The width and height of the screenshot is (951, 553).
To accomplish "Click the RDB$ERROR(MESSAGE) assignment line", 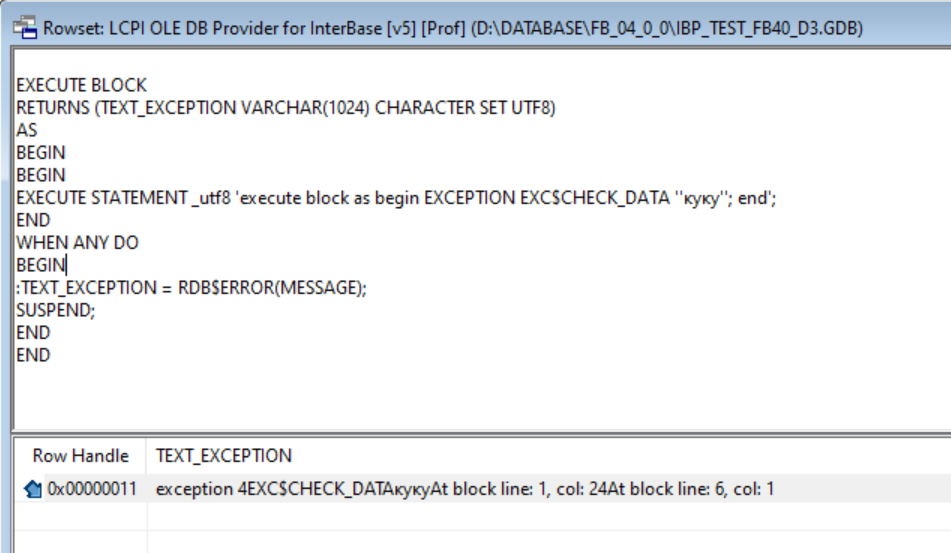I will pyautogui.click(x=192, y=288).
